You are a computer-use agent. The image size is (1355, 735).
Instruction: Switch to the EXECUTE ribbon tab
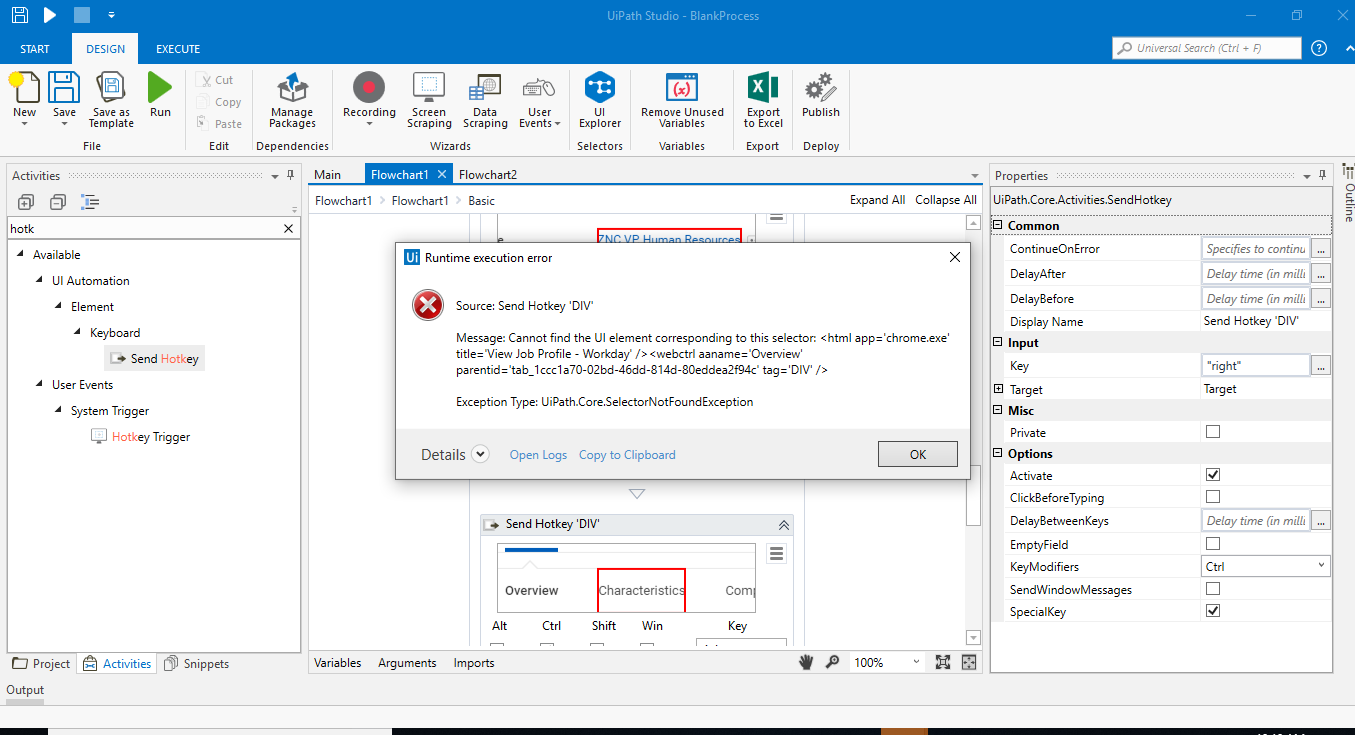coord(178,49)
